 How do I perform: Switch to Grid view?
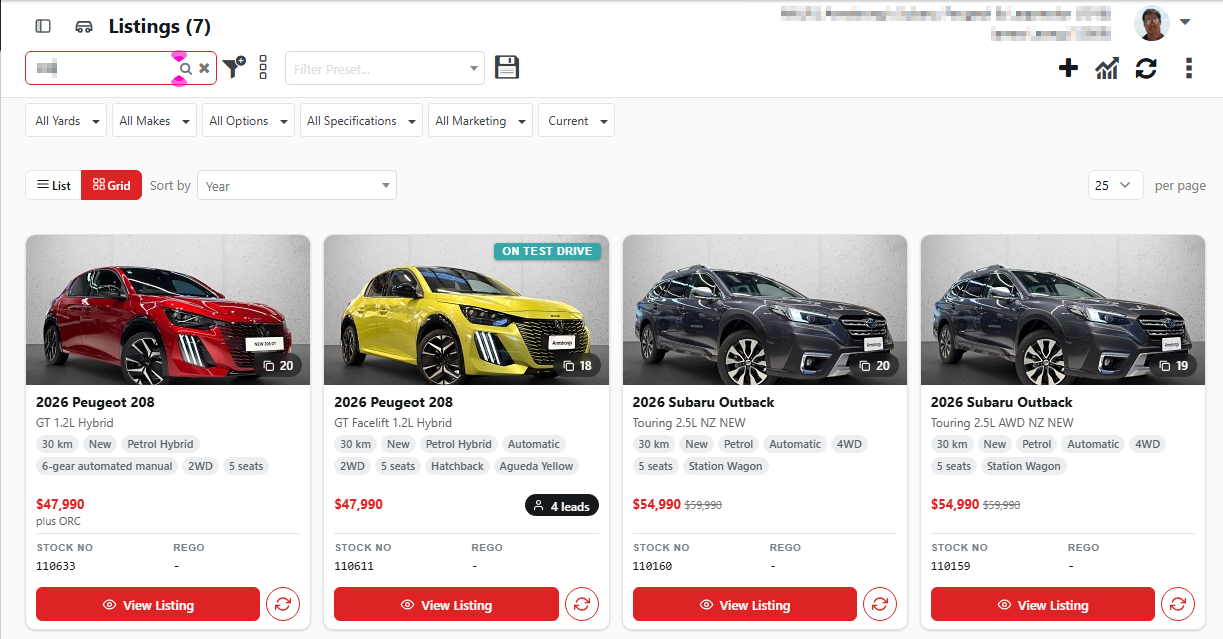tap(111, 185)
